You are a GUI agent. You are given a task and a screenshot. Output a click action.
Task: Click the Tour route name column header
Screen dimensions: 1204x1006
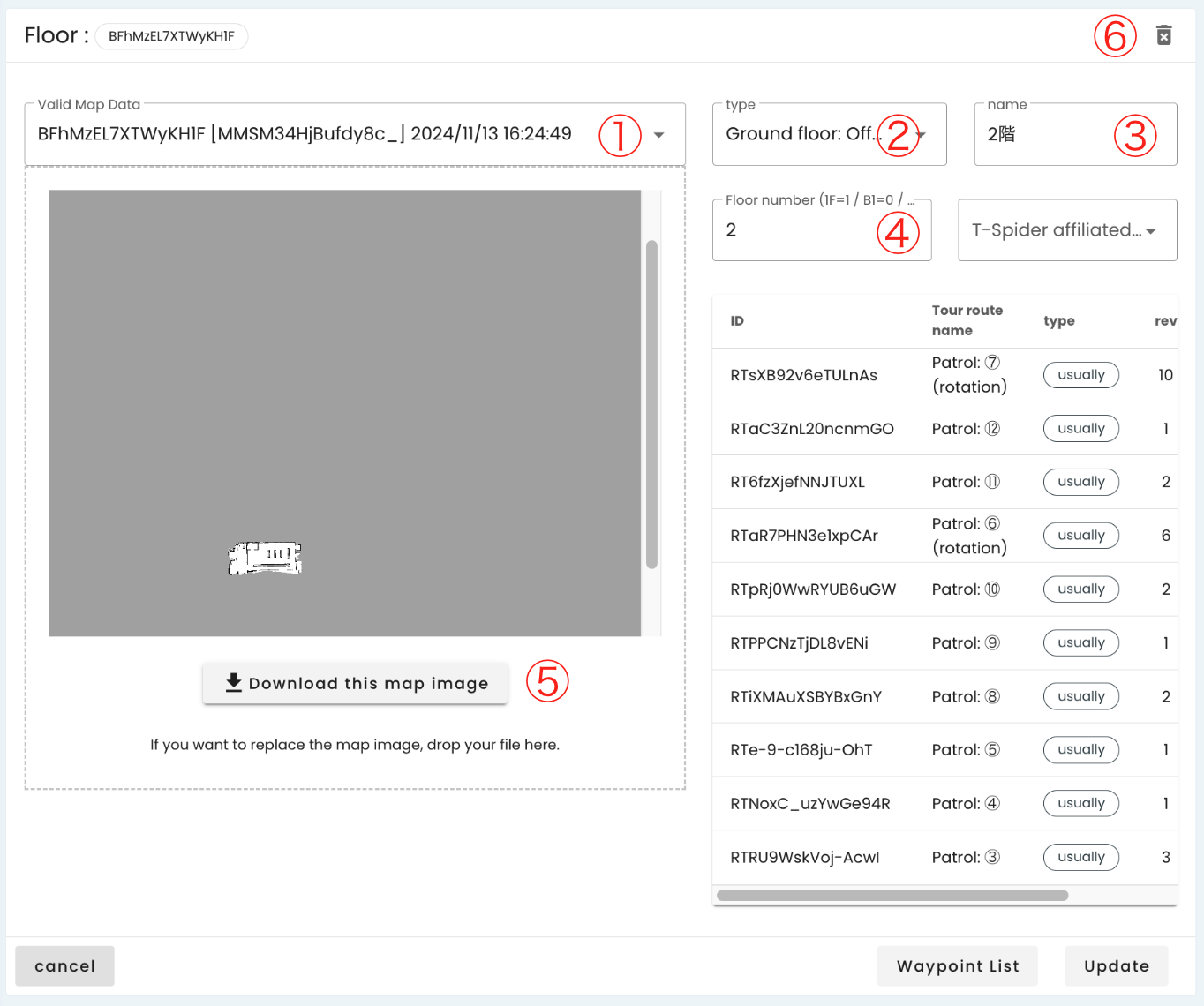(x=967, y=320)
